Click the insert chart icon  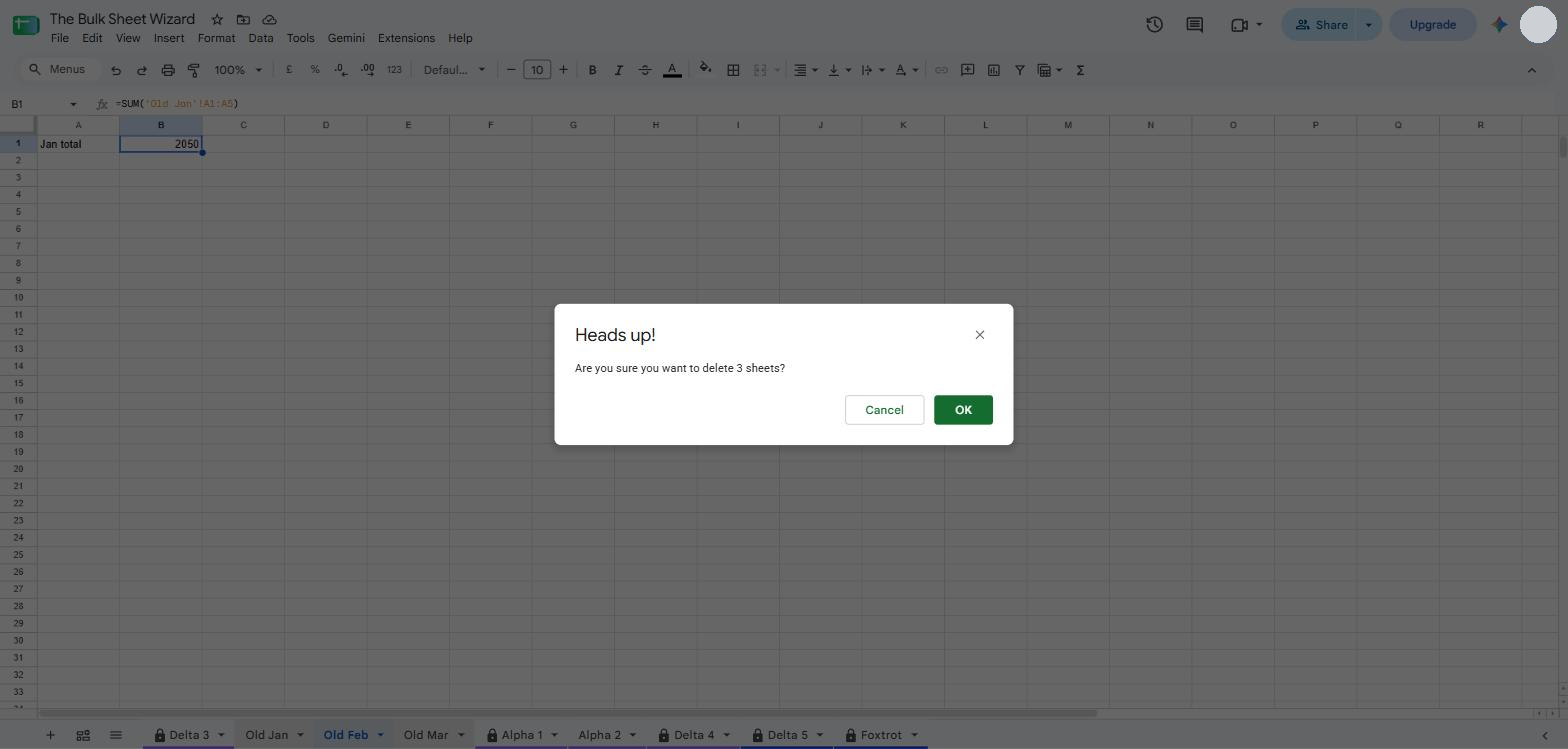pos(993,70)
